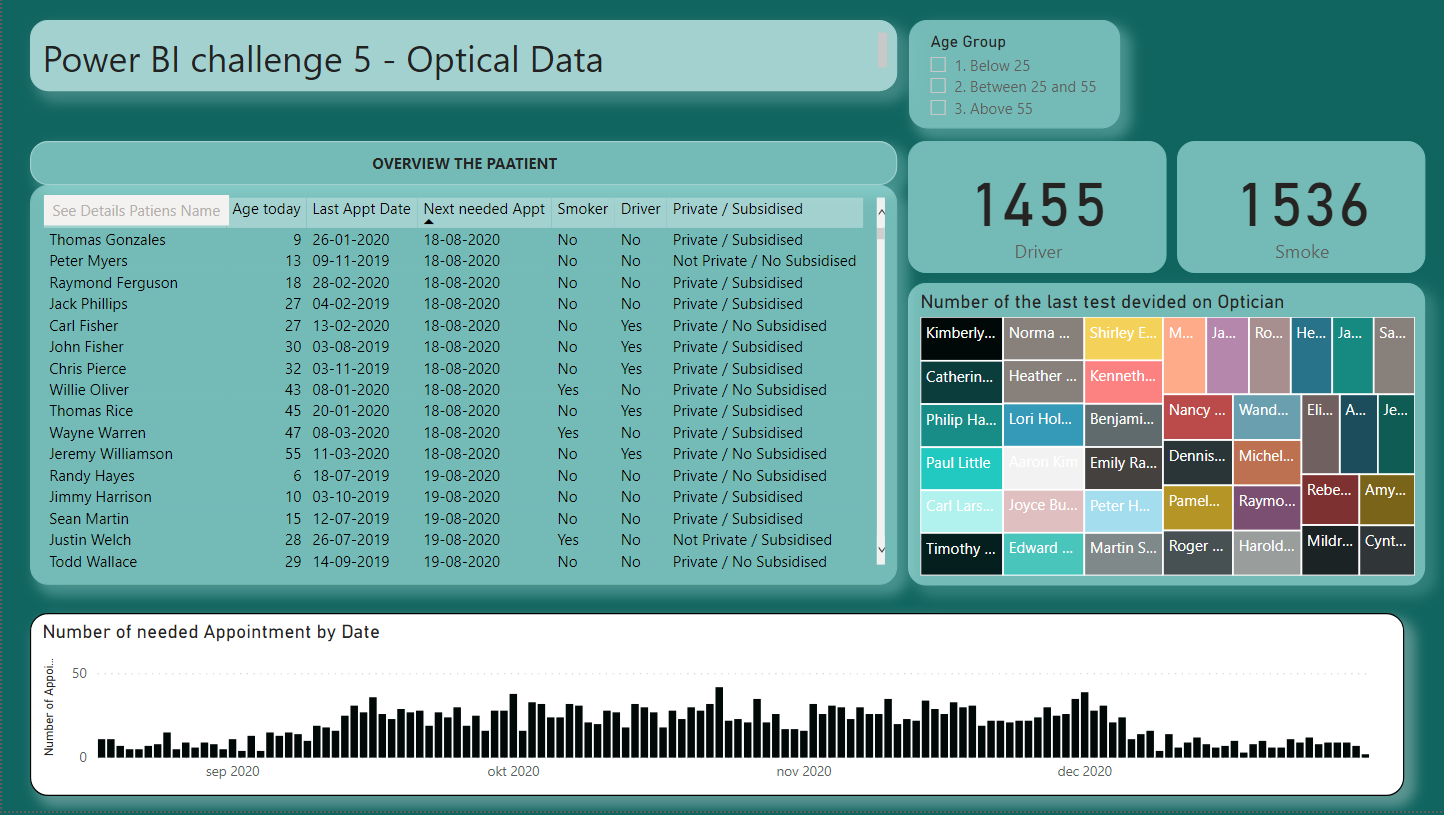Select the Michel treemap tile
The image size is (1444, 815).
[1267, 462]
